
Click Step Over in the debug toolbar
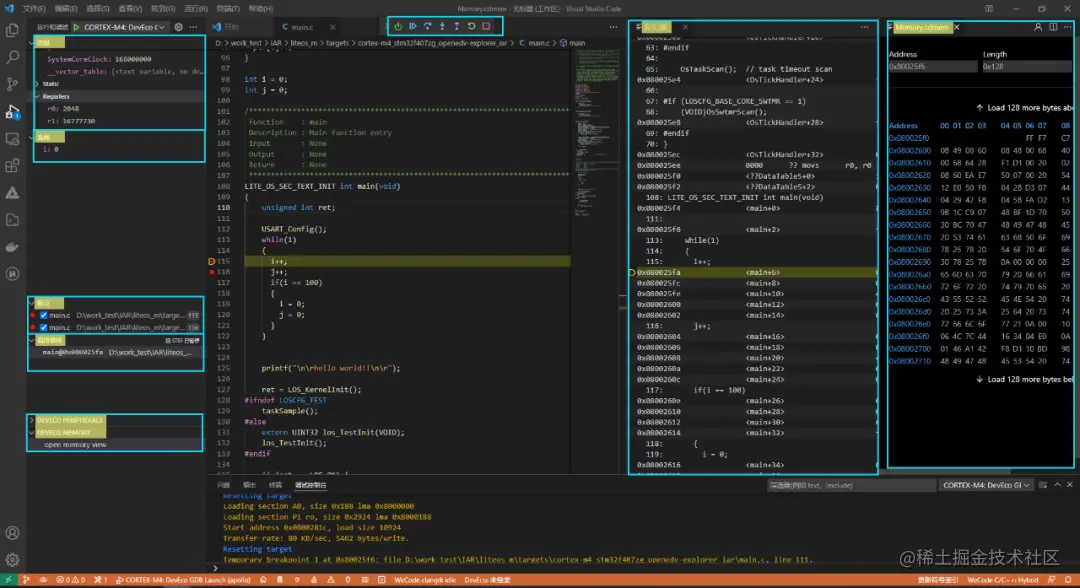[428, 26]
